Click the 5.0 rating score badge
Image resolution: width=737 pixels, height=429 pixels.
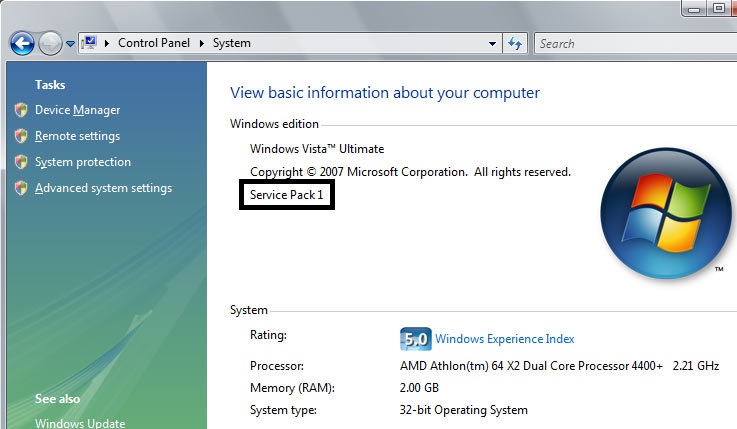pyautogui.click(x=415, y=339)
